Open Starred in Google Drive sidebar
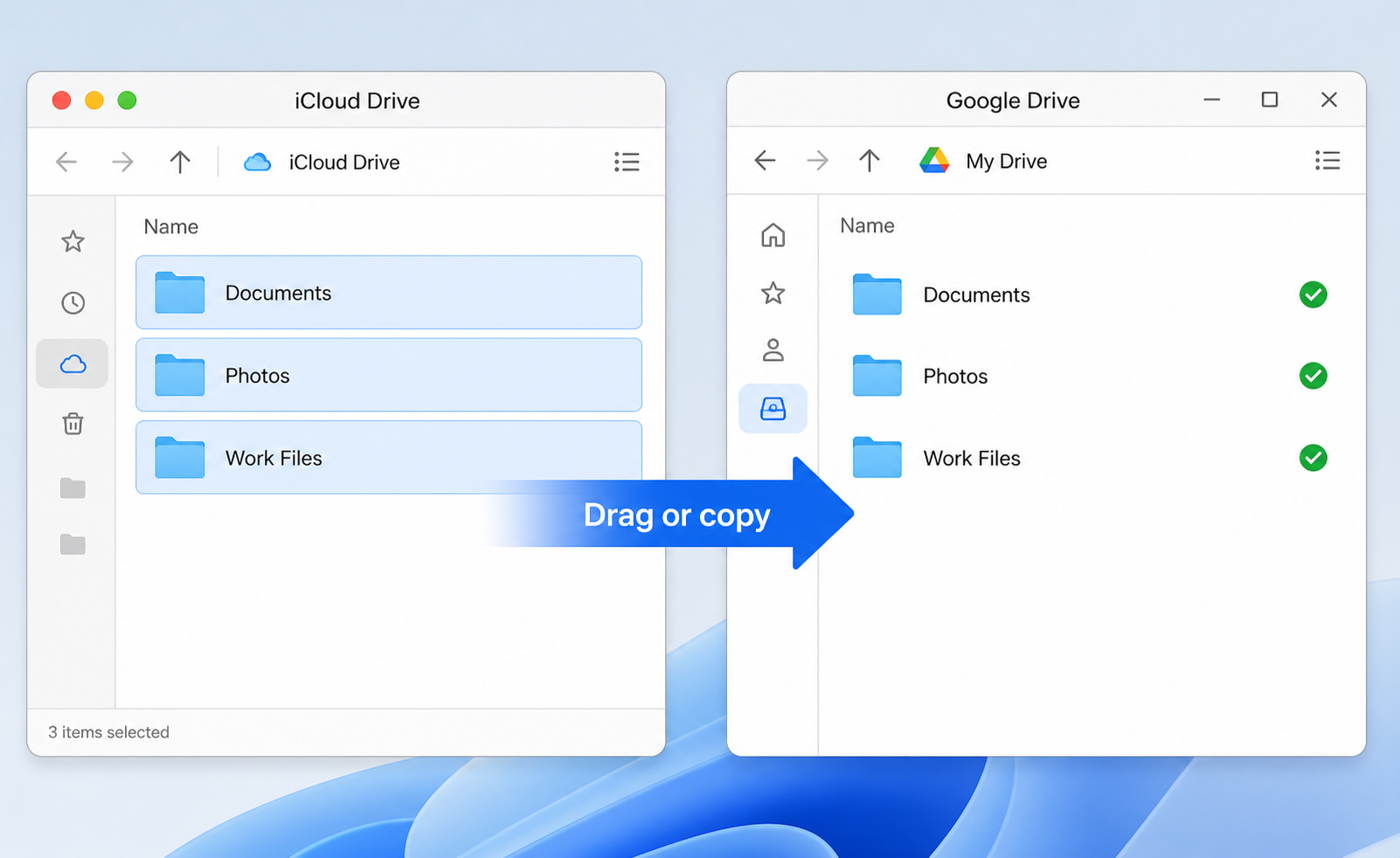Screen dimensions: 1400x858 point(773,293)
